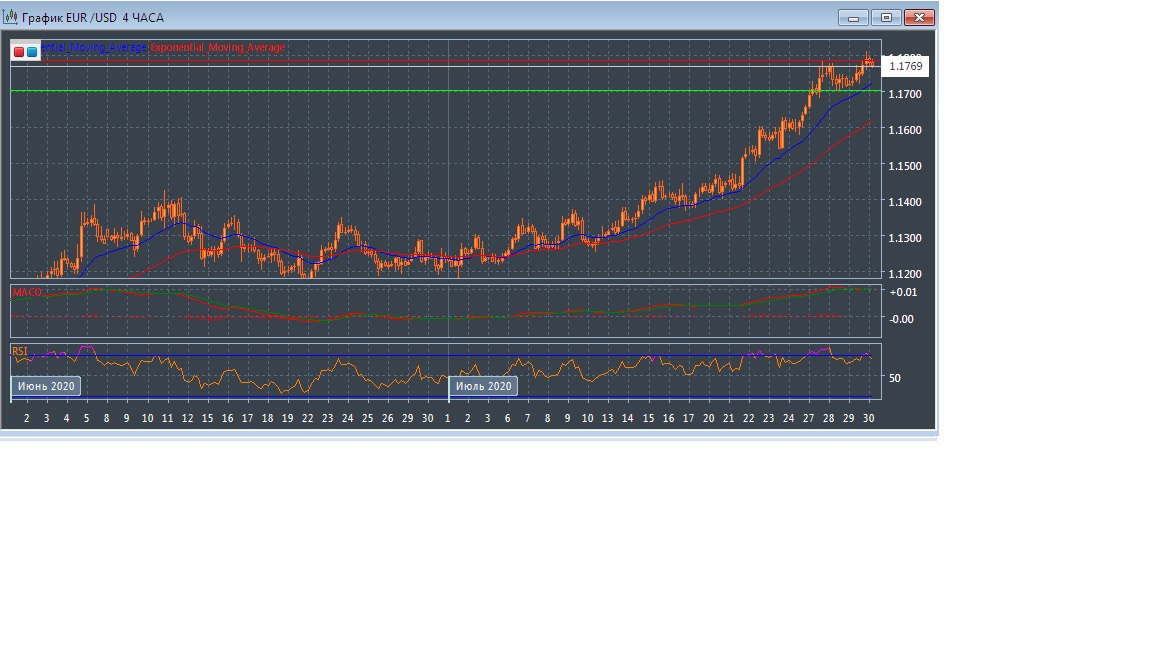Image resolution: width=1152 pixels, height=648 pixels.
Task: Click the Июль 2020 month marker
Action: pyautogui.click(x=484, y=386)
